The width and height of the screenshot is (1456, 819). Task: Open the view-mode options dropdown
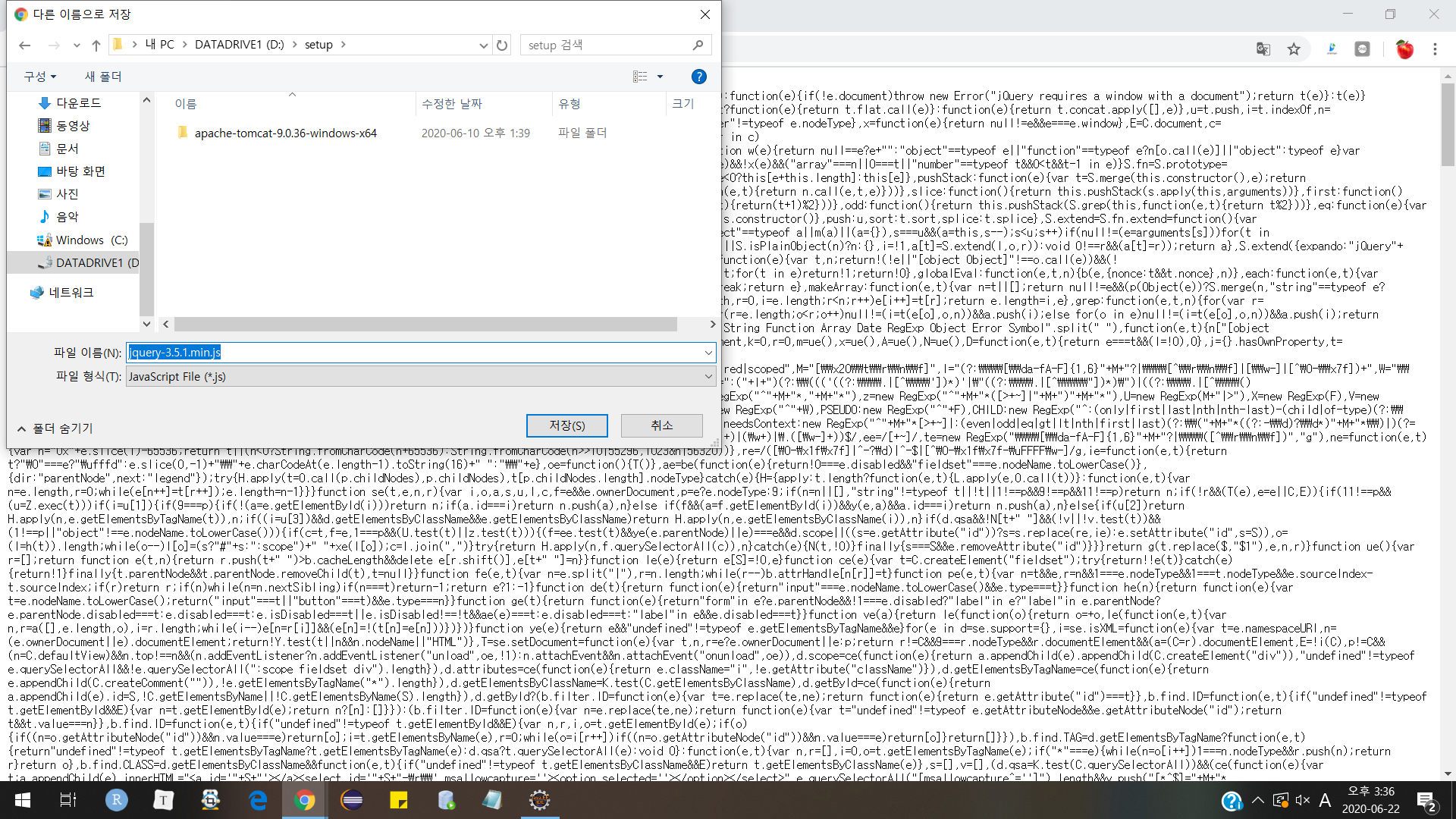(660, 77)
